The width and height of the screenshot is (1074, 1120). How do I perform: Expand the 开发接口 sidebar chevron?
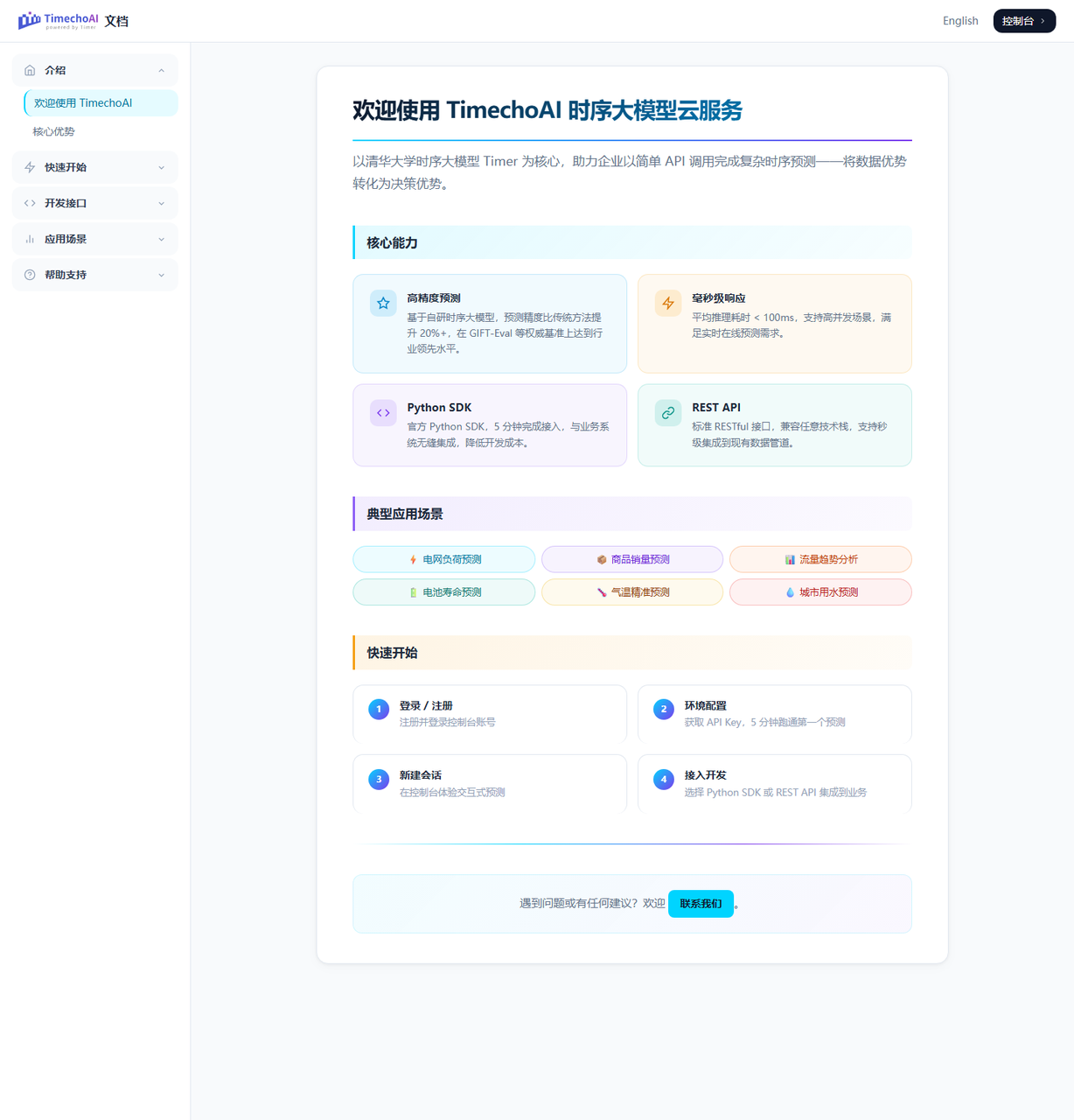click(x=161, y=203)
